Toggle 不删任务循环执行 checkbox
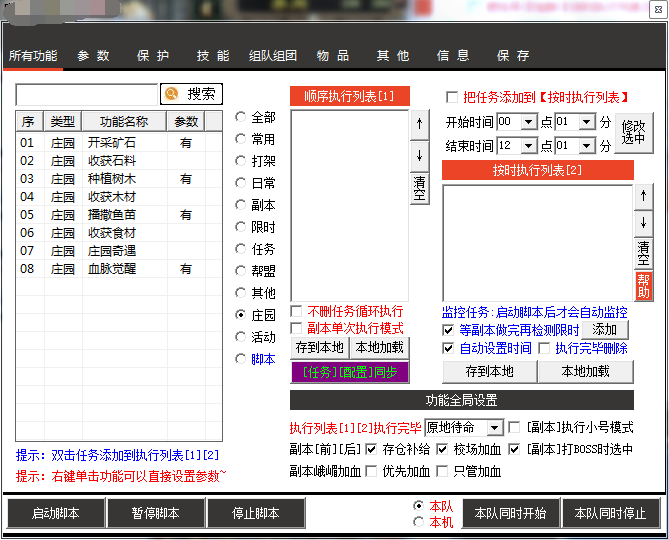Screen dimensions: 669x540 click(296, 311)
